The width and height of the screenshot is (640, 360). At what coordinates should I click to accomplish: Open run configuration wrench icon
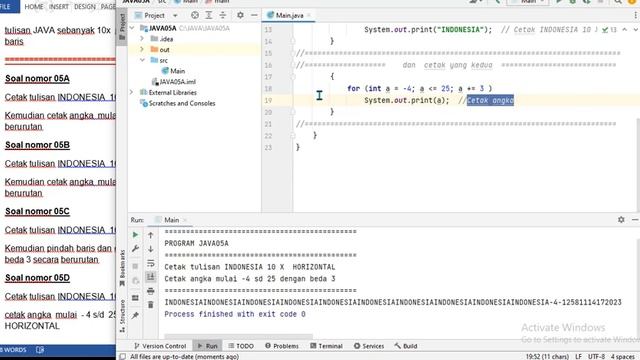pos(135,249)
